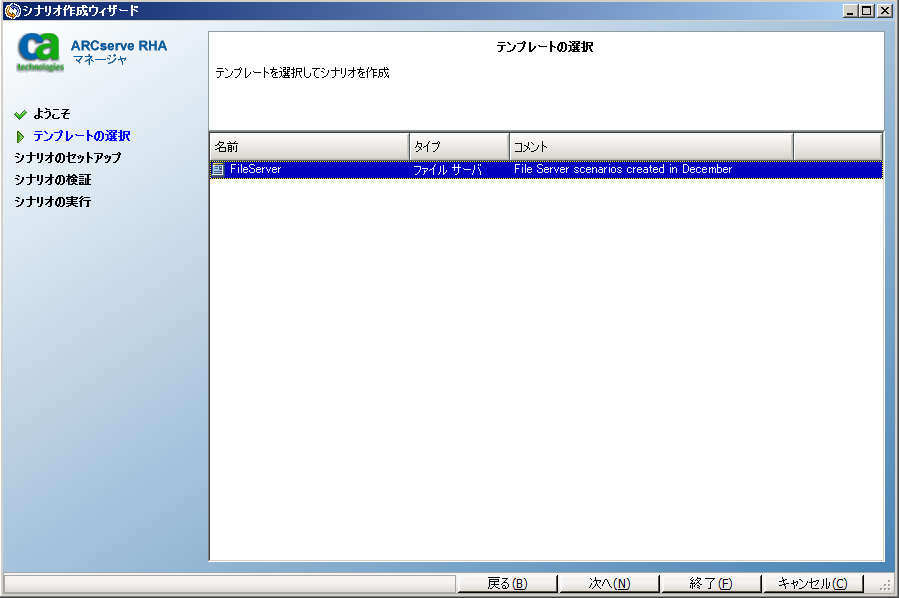899x598 pixels.
Task: Maximize the wizard window
Action: (867, 10)
